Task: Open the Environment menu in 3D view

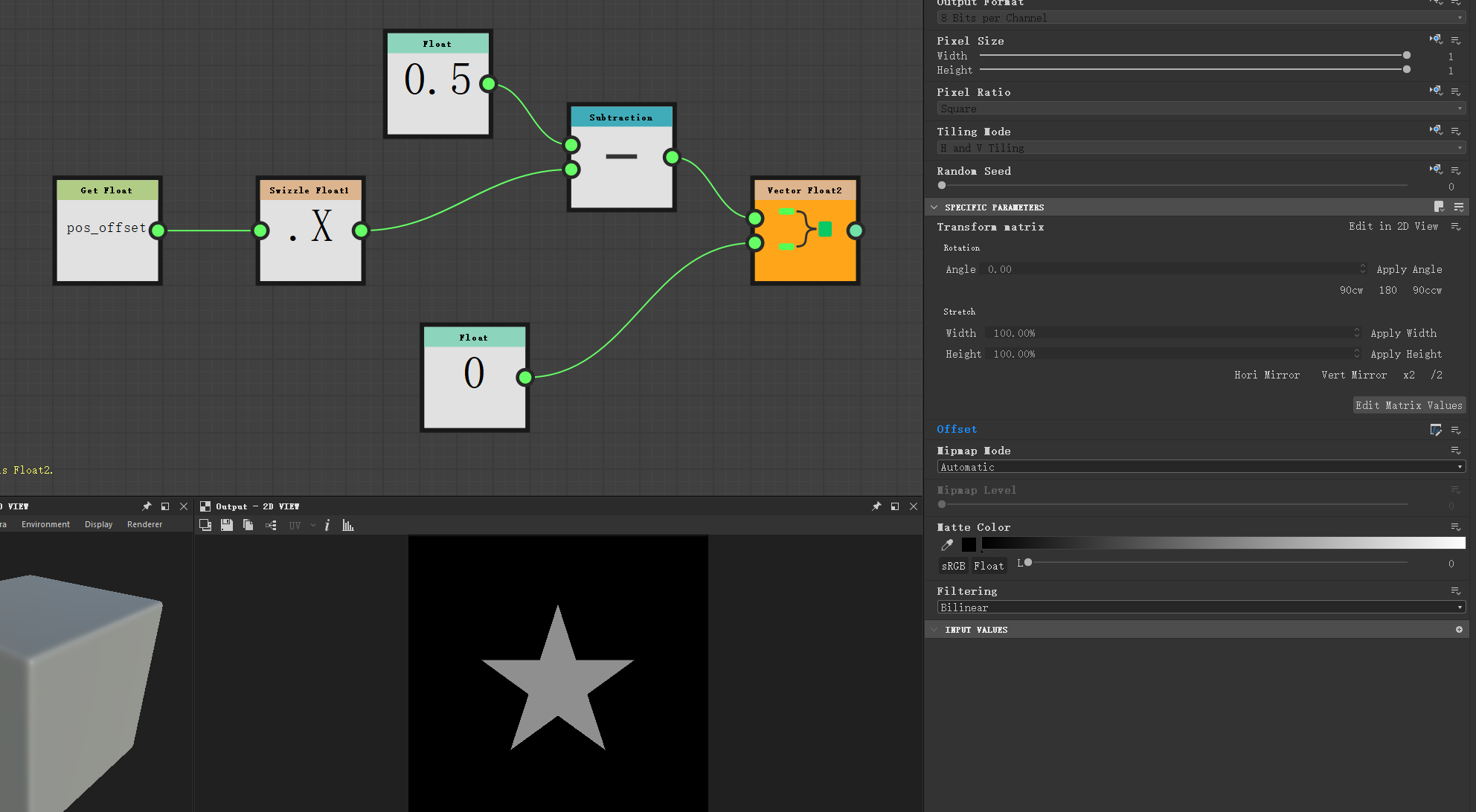Action: pos(45,524)
